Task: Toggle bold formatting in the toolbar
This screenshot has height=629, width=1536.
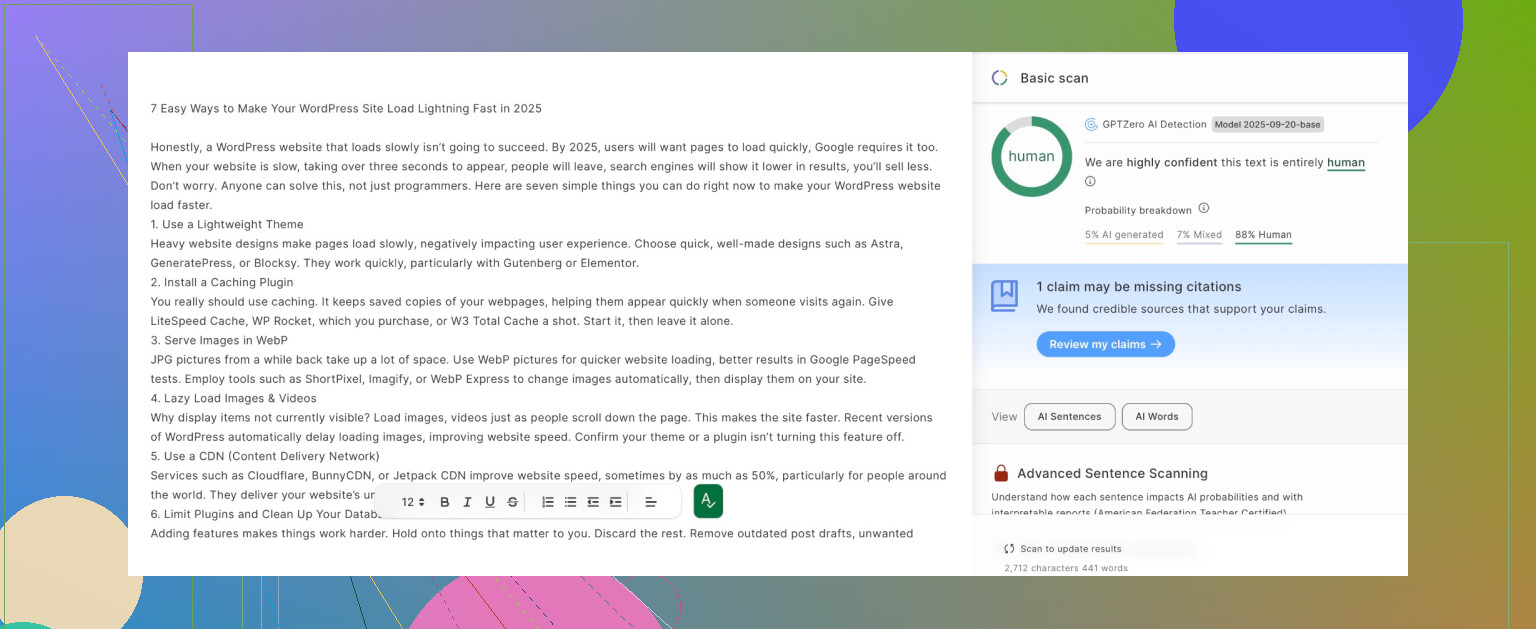Action: pos(445,502)
